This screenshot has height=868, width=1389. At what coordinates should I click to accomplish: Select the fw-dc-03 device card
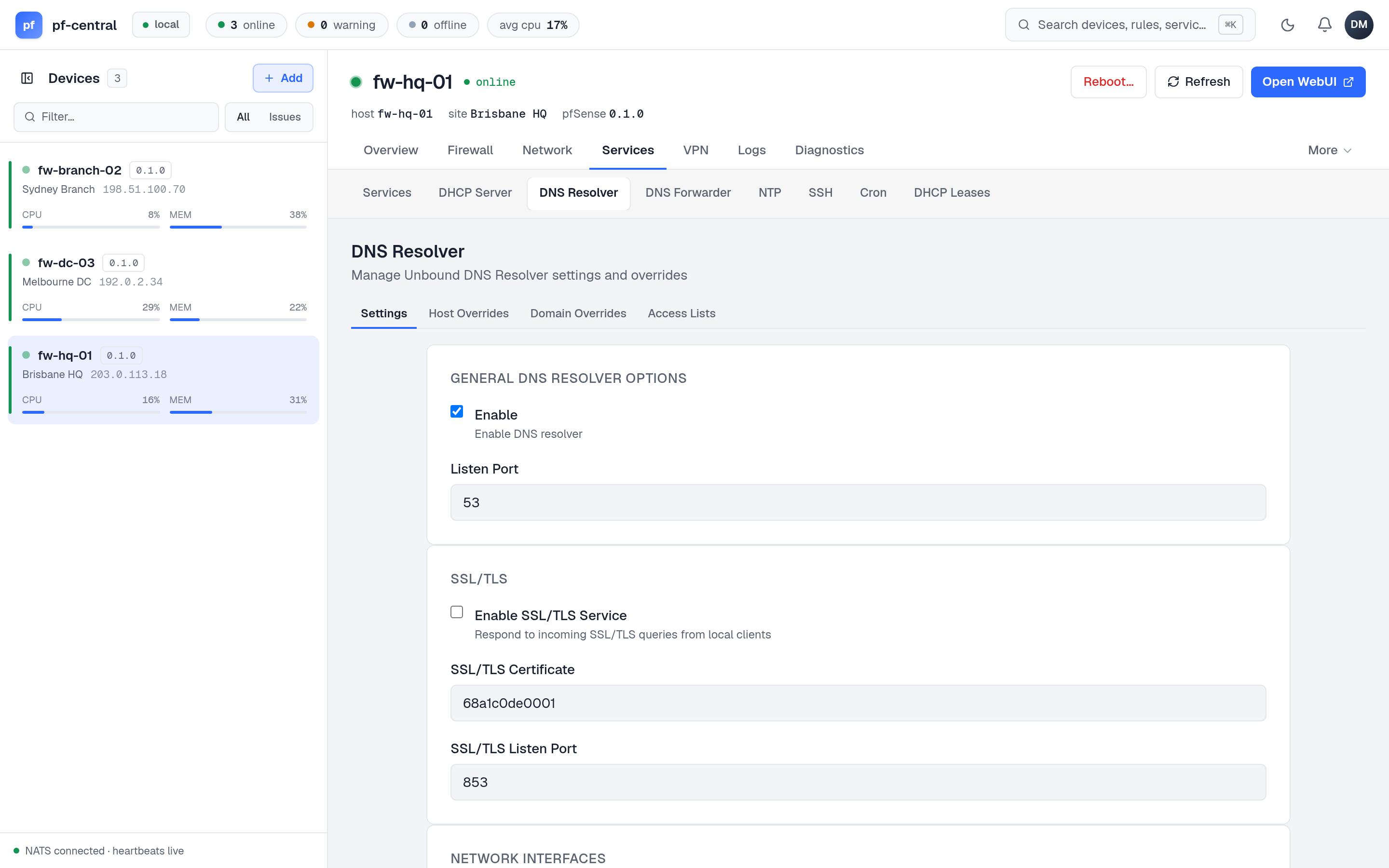(163, 287)
